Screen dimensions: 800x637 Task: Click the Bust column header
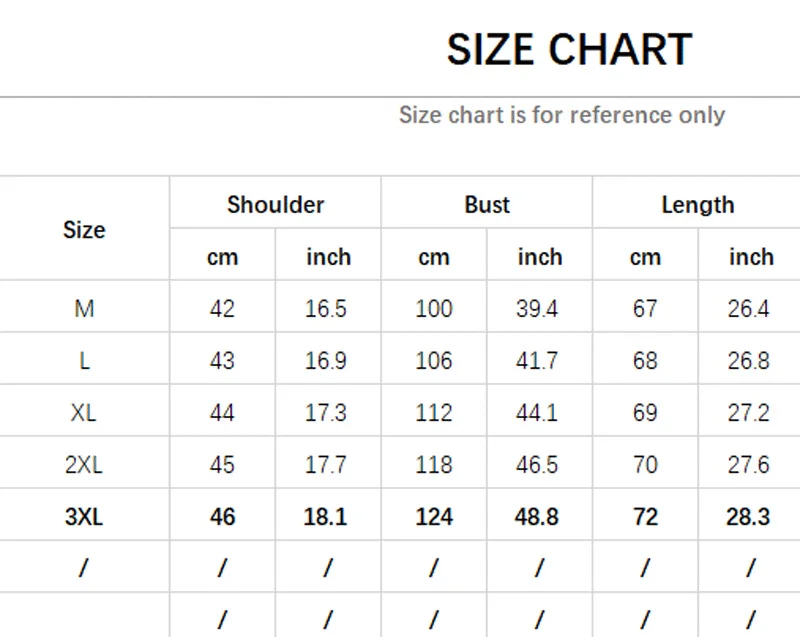(x=487, y=205)
